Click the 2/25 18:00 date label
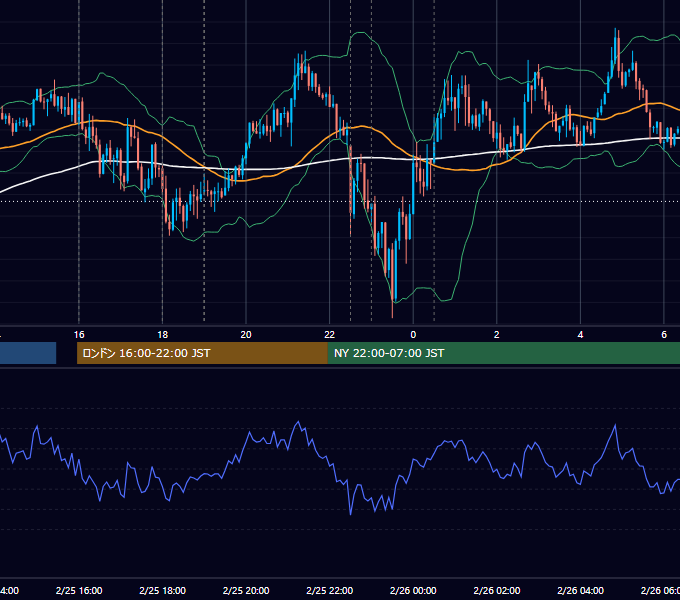This screenshot has width=680, height=600. pyautogui.click(x=163, y=590)
